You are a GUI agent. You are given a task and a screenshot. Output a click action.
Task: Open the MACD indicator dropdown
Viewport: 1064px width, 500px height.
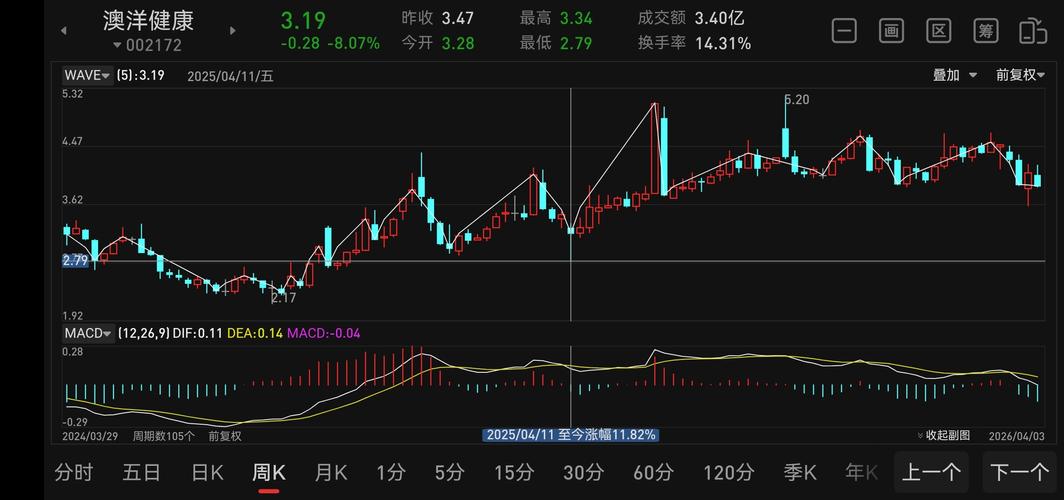[88, 333]
